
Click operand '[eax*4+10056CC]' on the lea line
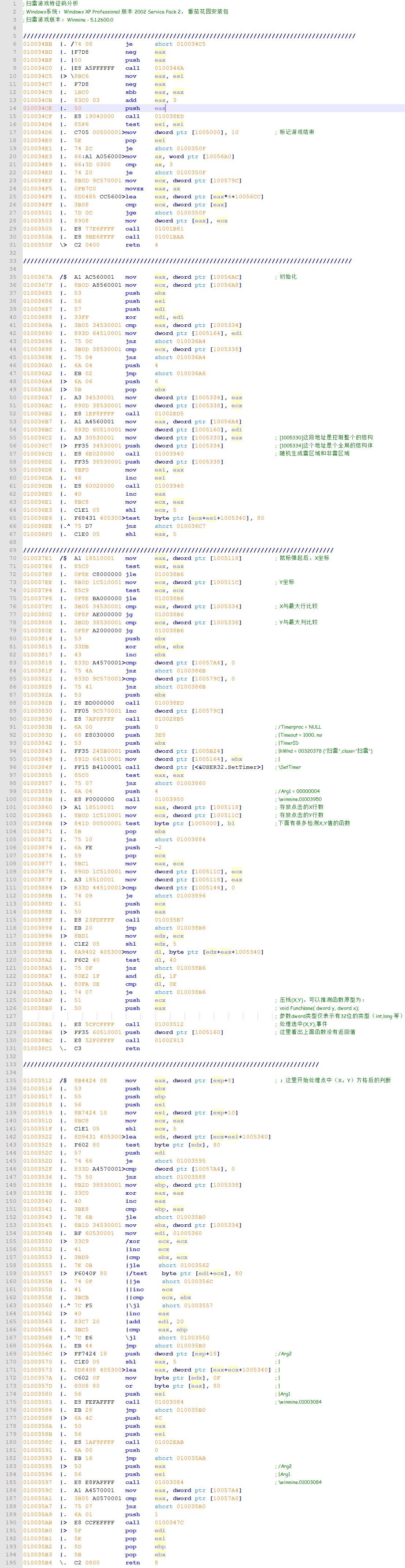pos(237,197)
